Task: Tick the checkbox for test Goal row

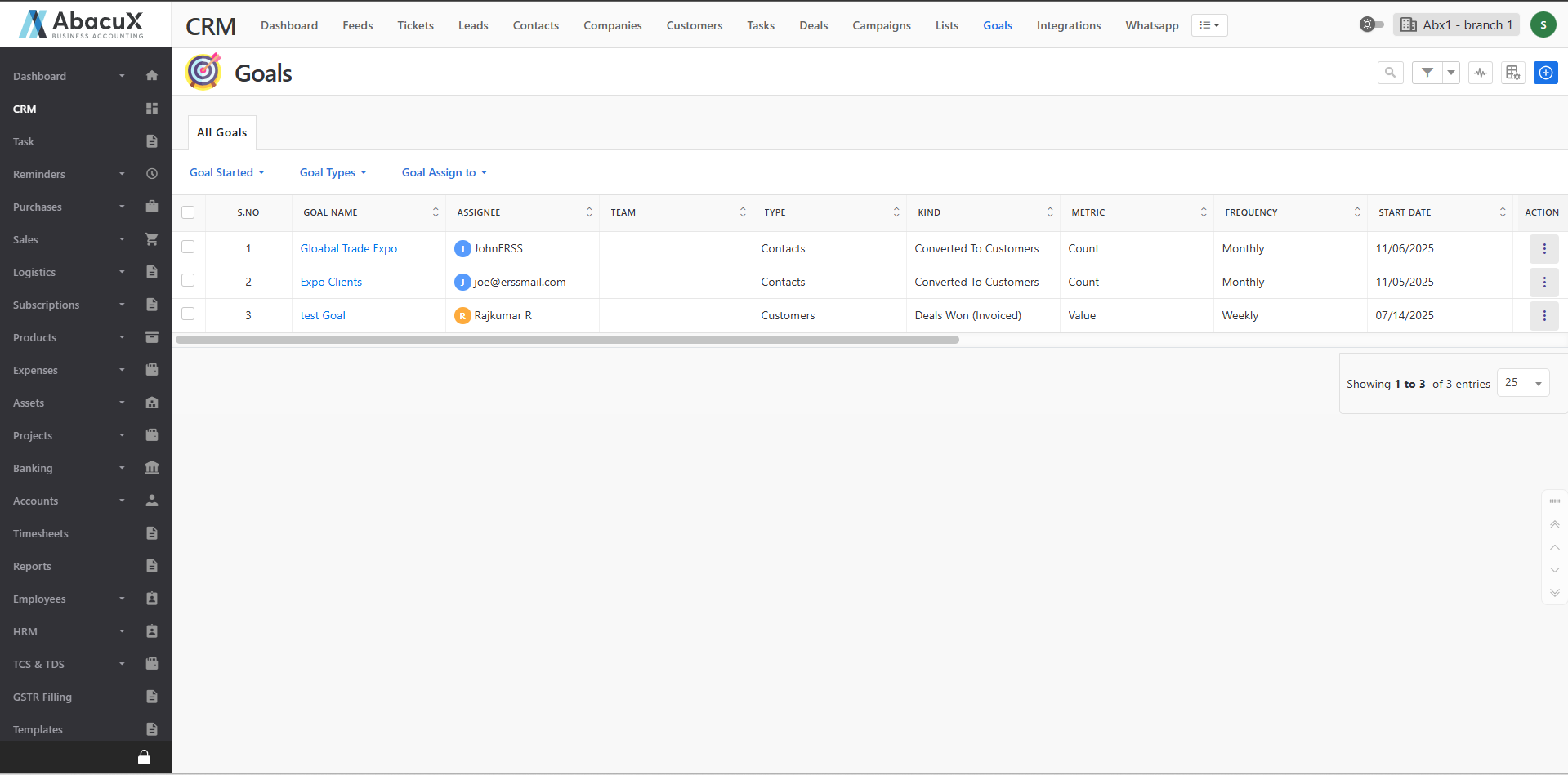Action: tap(188, 314)
